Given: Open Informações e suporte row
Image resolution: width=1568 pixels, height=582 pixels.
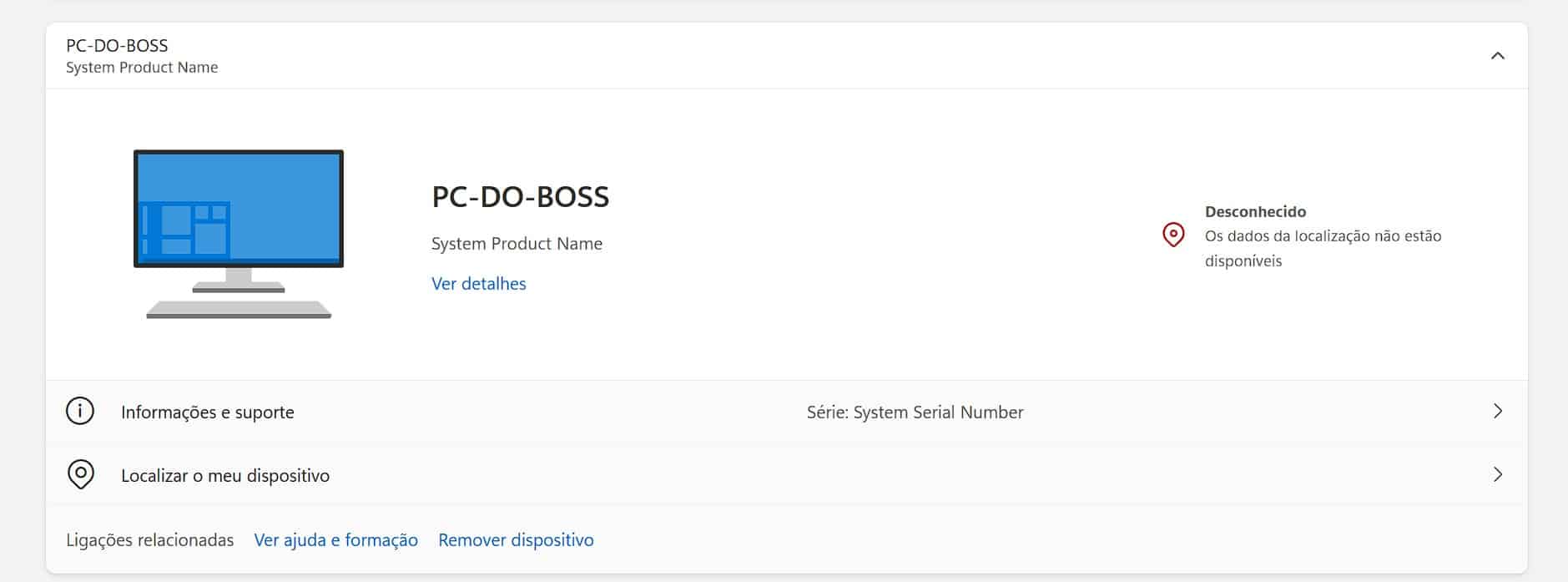Looking at the screenshot, I should [x=207, y=412].
